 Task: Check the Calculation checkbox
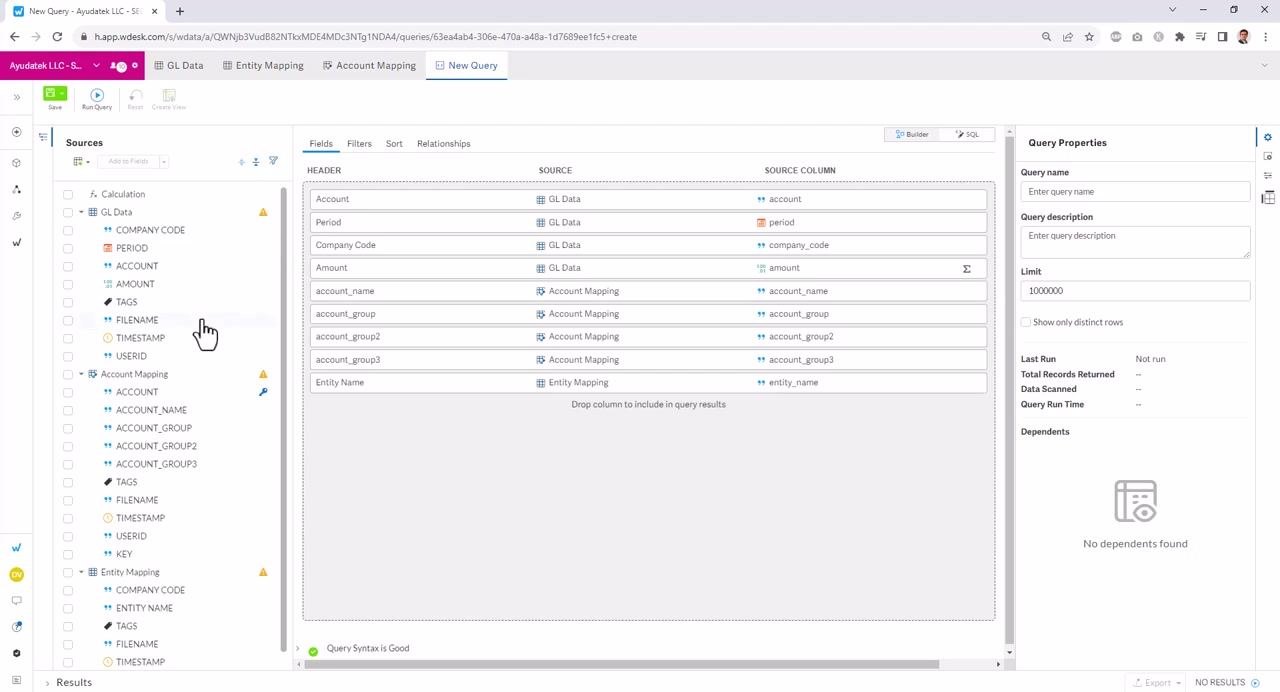tap(68, 194)
